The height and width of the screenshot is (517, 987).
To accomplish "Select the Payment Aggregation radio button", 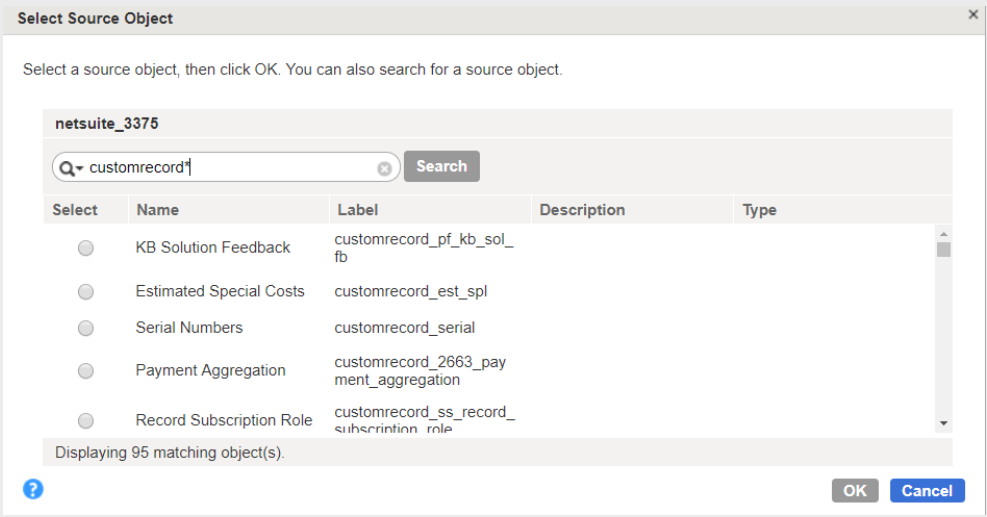I will click(x=86, y=371).
